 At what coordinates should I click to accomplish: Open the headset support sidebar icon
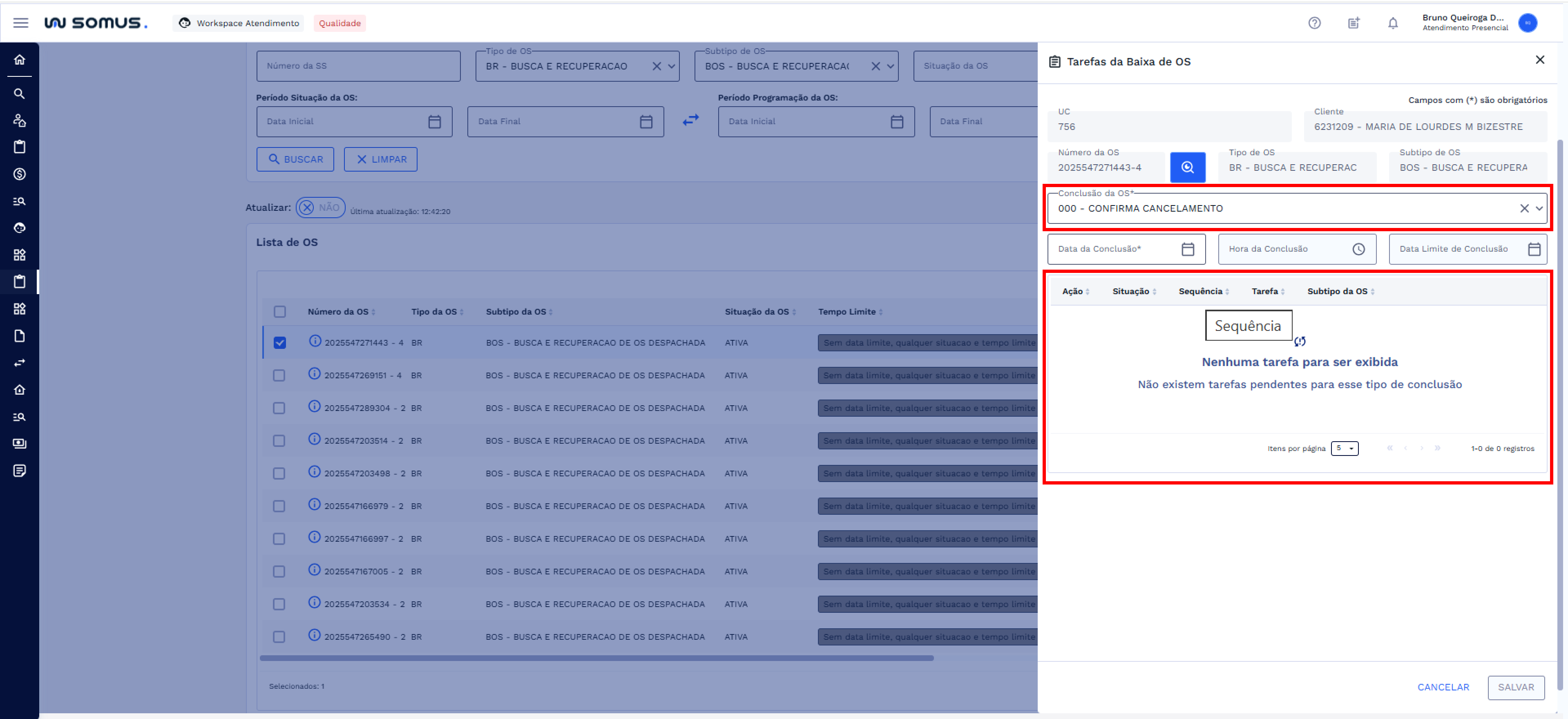[x=20, y=228]
